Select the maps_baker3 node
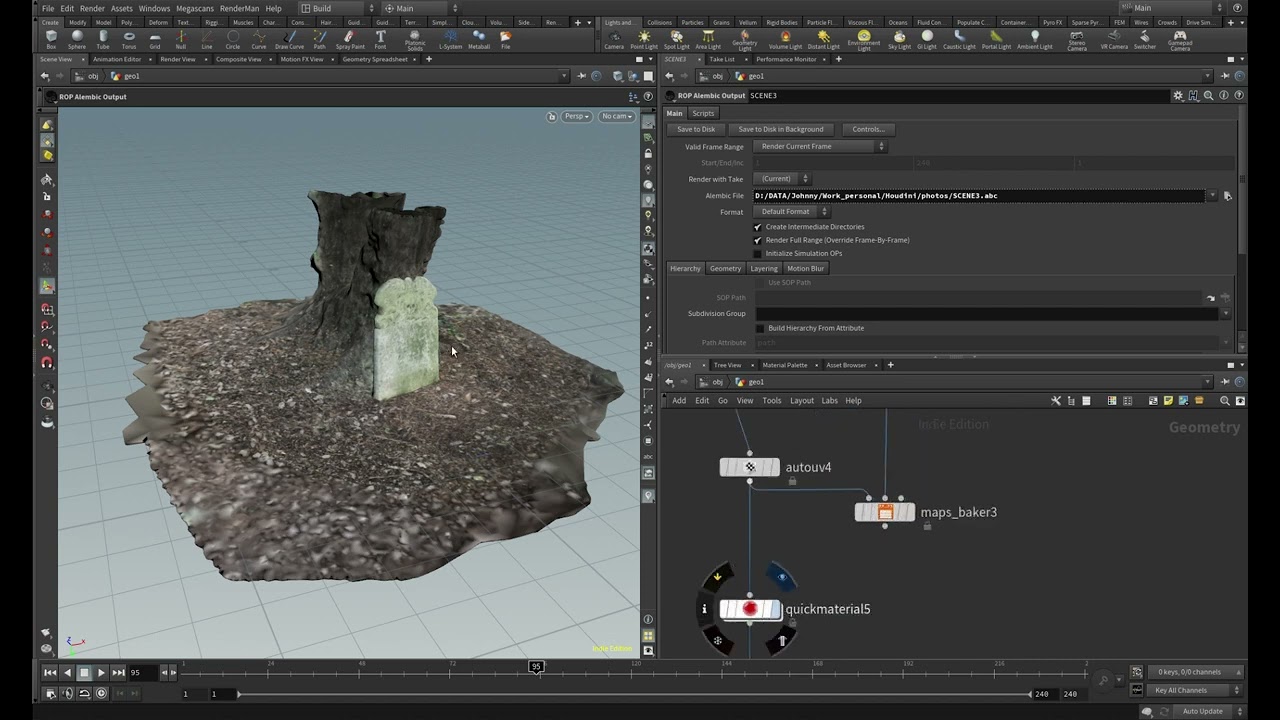The width and height of the screenshot is (1280, 720). [884, 512]
